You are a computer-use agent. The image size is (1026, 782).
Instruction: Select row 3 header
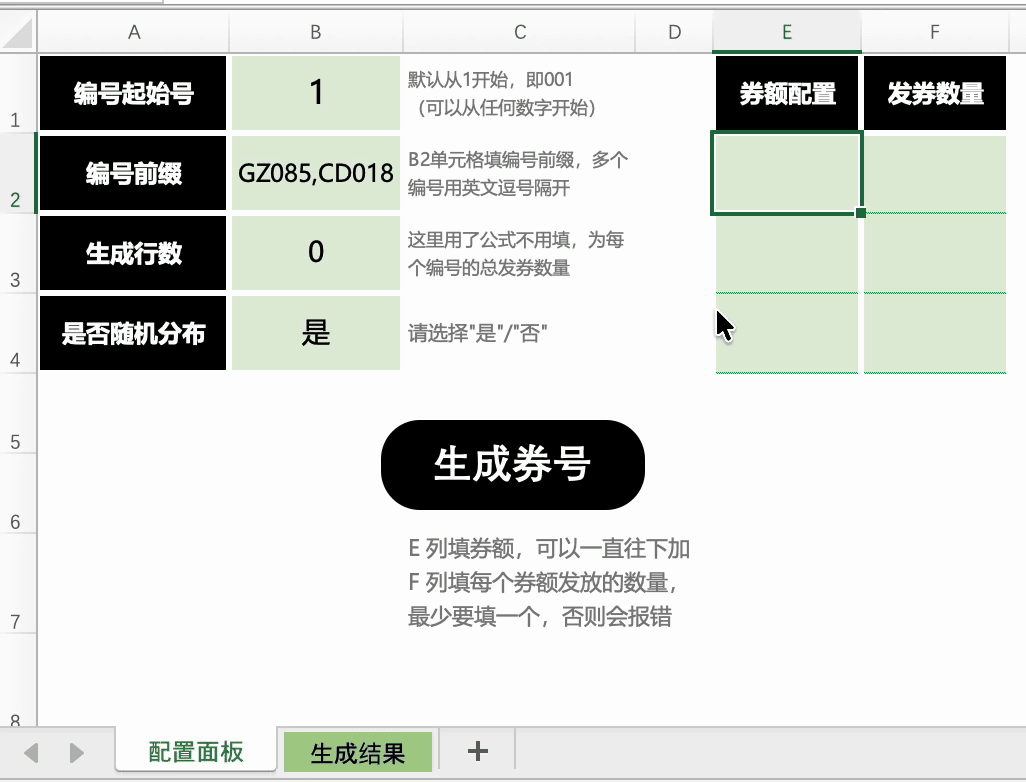pos(18,253)
